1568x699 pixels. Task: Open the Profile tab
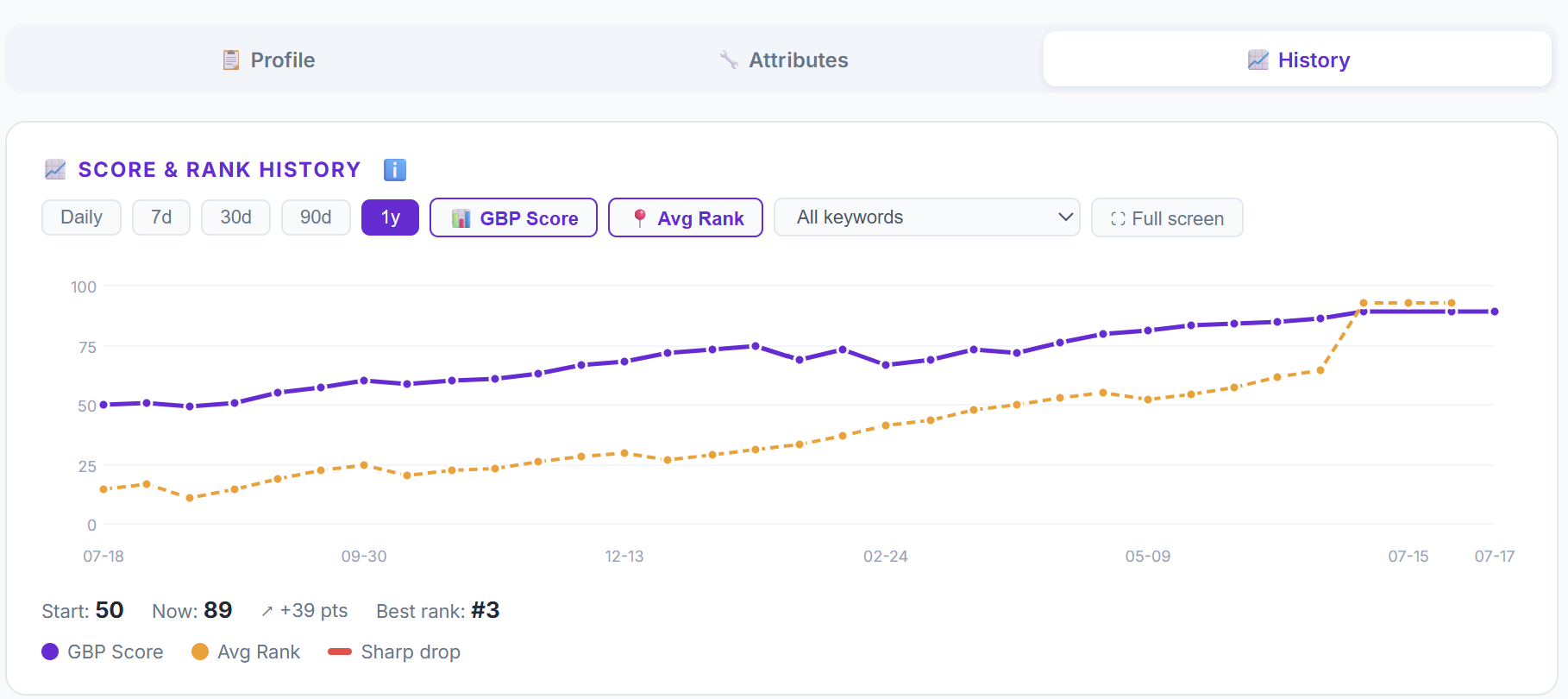(268, 60)
